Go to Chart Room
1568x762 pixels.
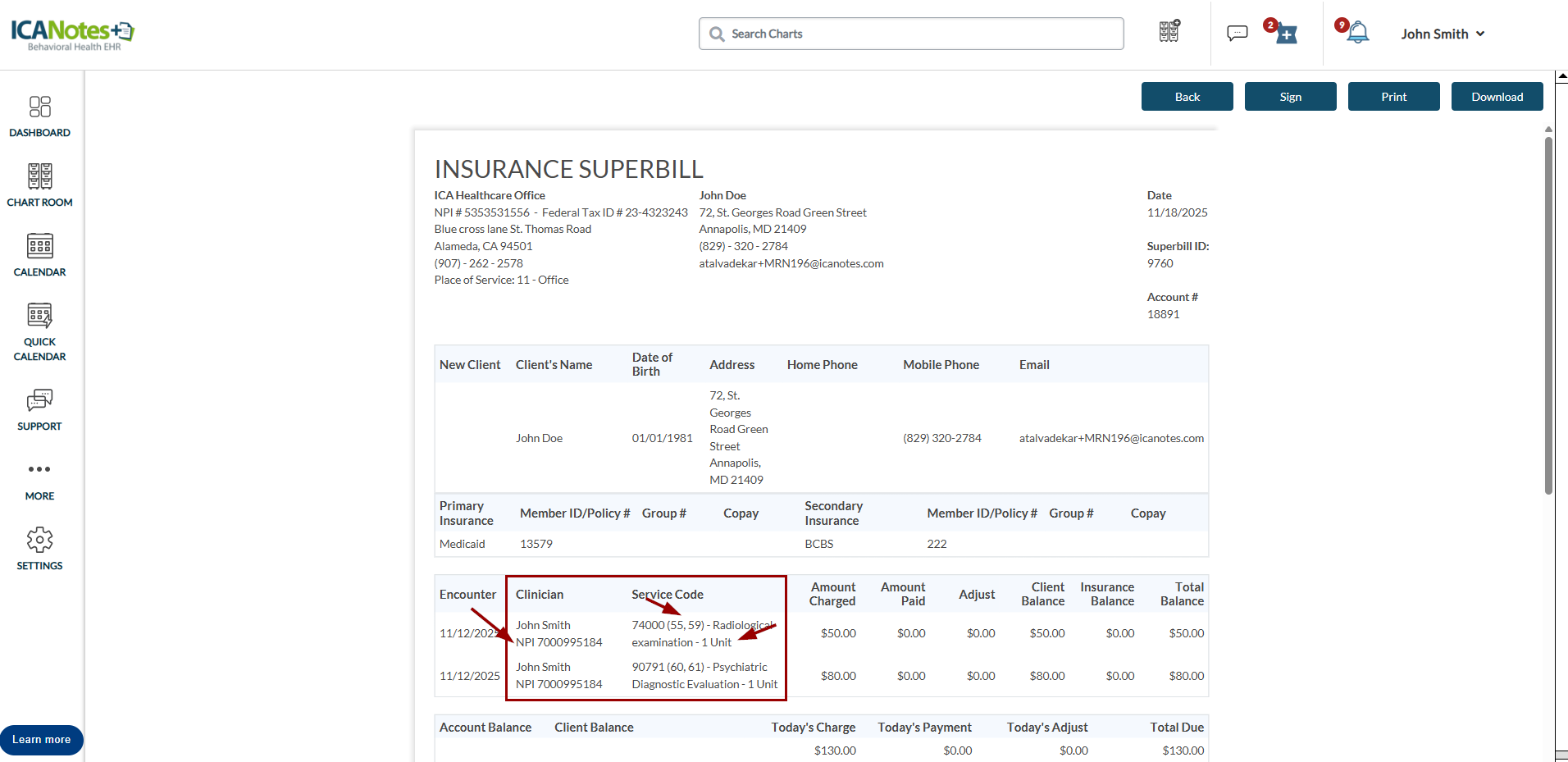(x=39, y=185)
